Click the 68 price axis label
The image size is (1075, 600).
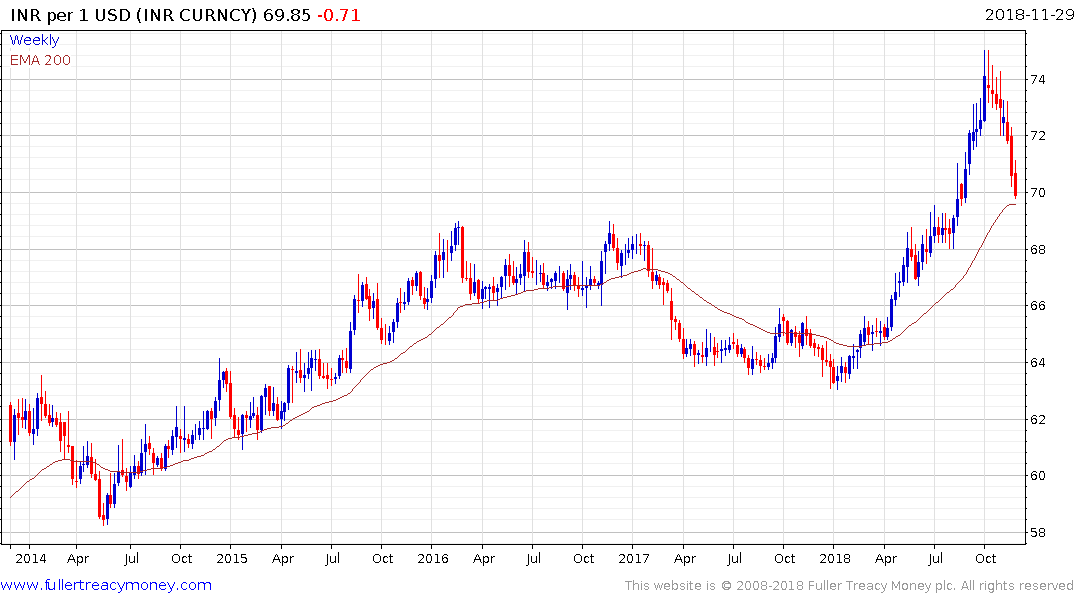1038,250
